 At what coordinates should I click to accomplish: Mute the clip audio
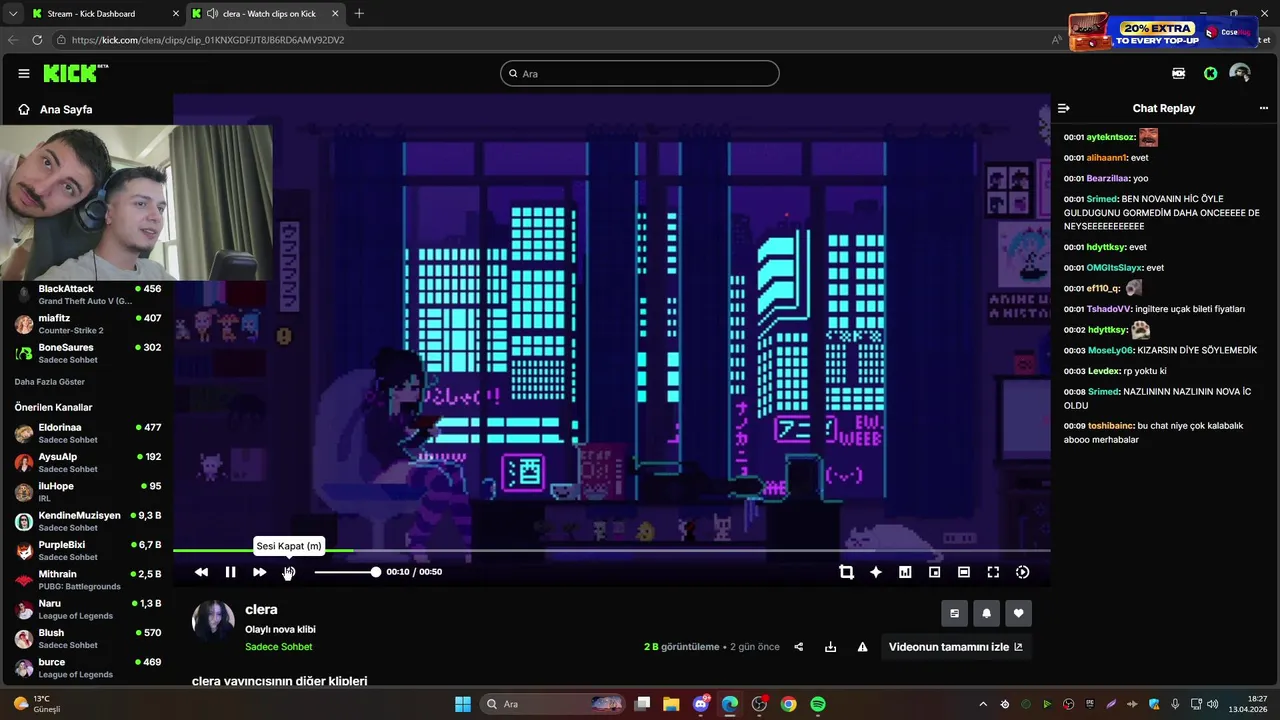[x=289, y=572]
